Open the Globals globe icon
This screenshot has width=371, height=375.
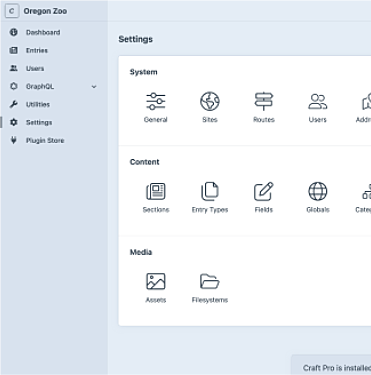pos(318,191)
